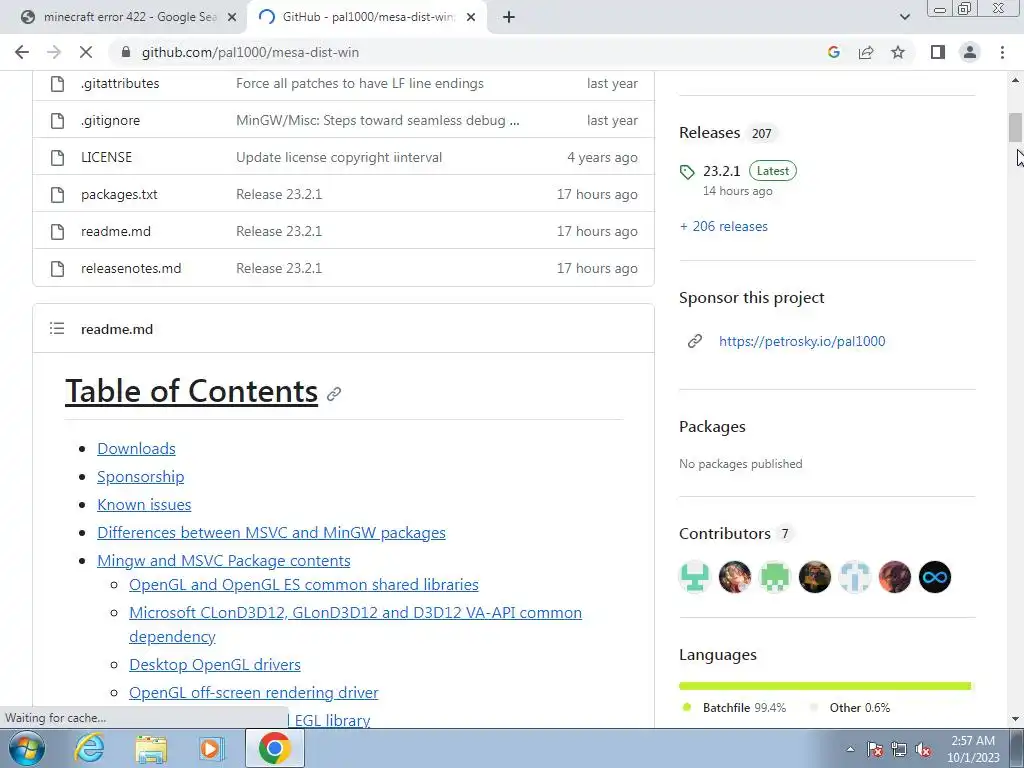The width and height of the screenshot is (1024, 768).
Task: Click the release tag icon beside 23.2.1
Action: pos(687,172)
